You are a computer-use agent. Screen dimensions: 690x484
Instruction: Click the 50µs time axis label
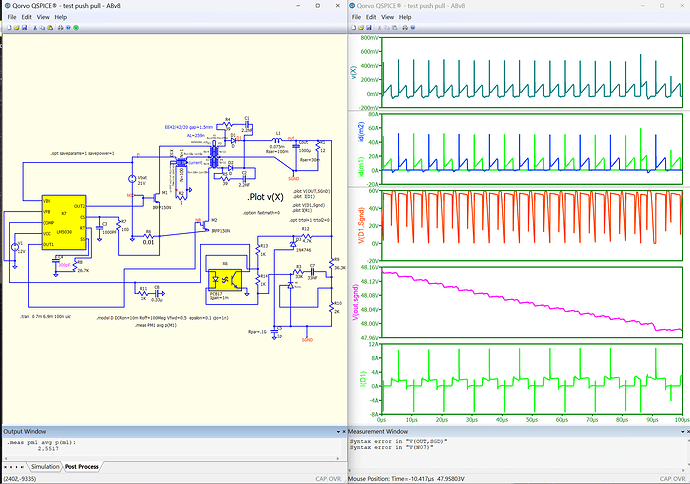tap(532, 420)
